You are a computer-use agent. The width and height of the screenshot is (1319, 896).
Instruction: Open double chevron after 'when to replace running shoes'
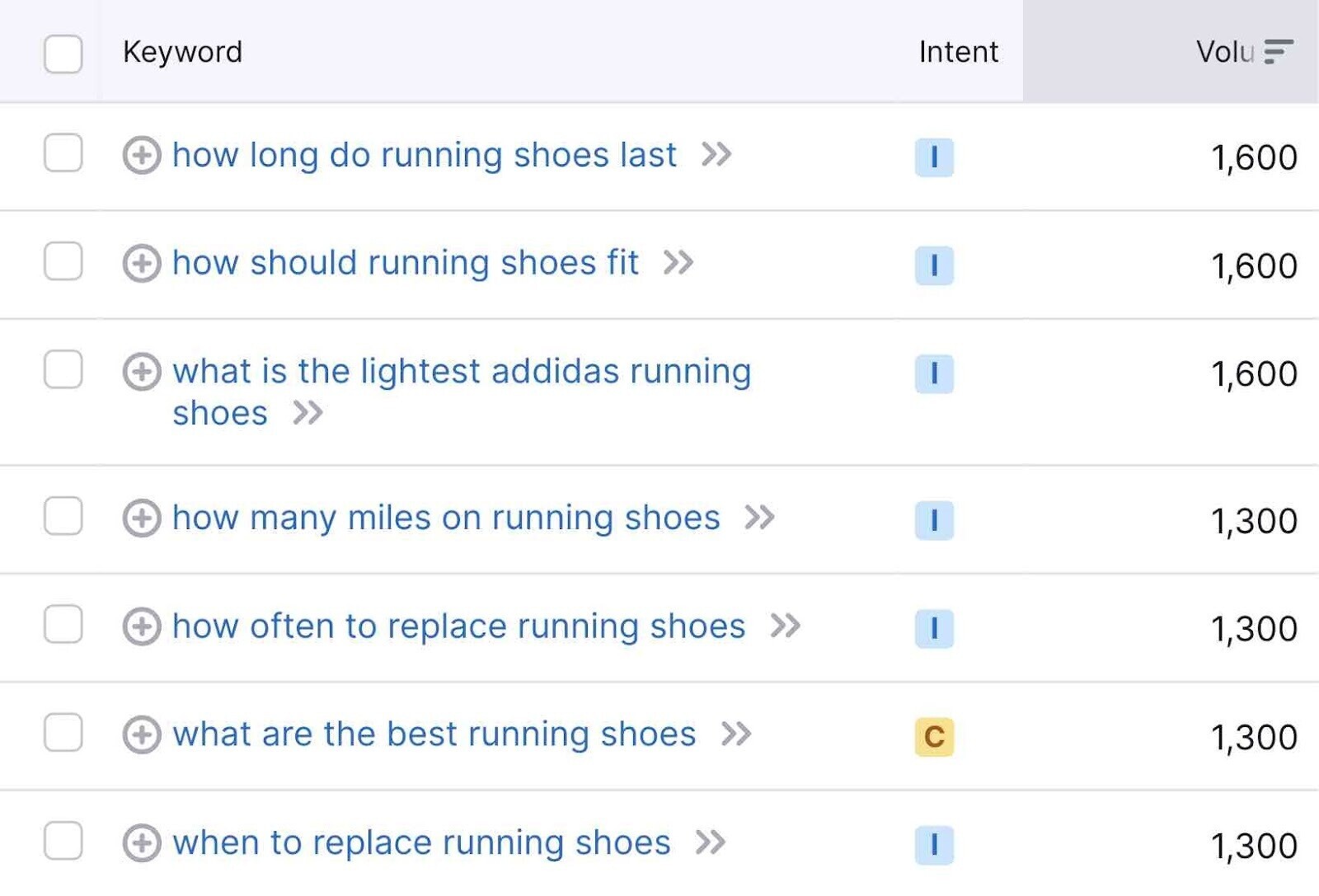711,842
